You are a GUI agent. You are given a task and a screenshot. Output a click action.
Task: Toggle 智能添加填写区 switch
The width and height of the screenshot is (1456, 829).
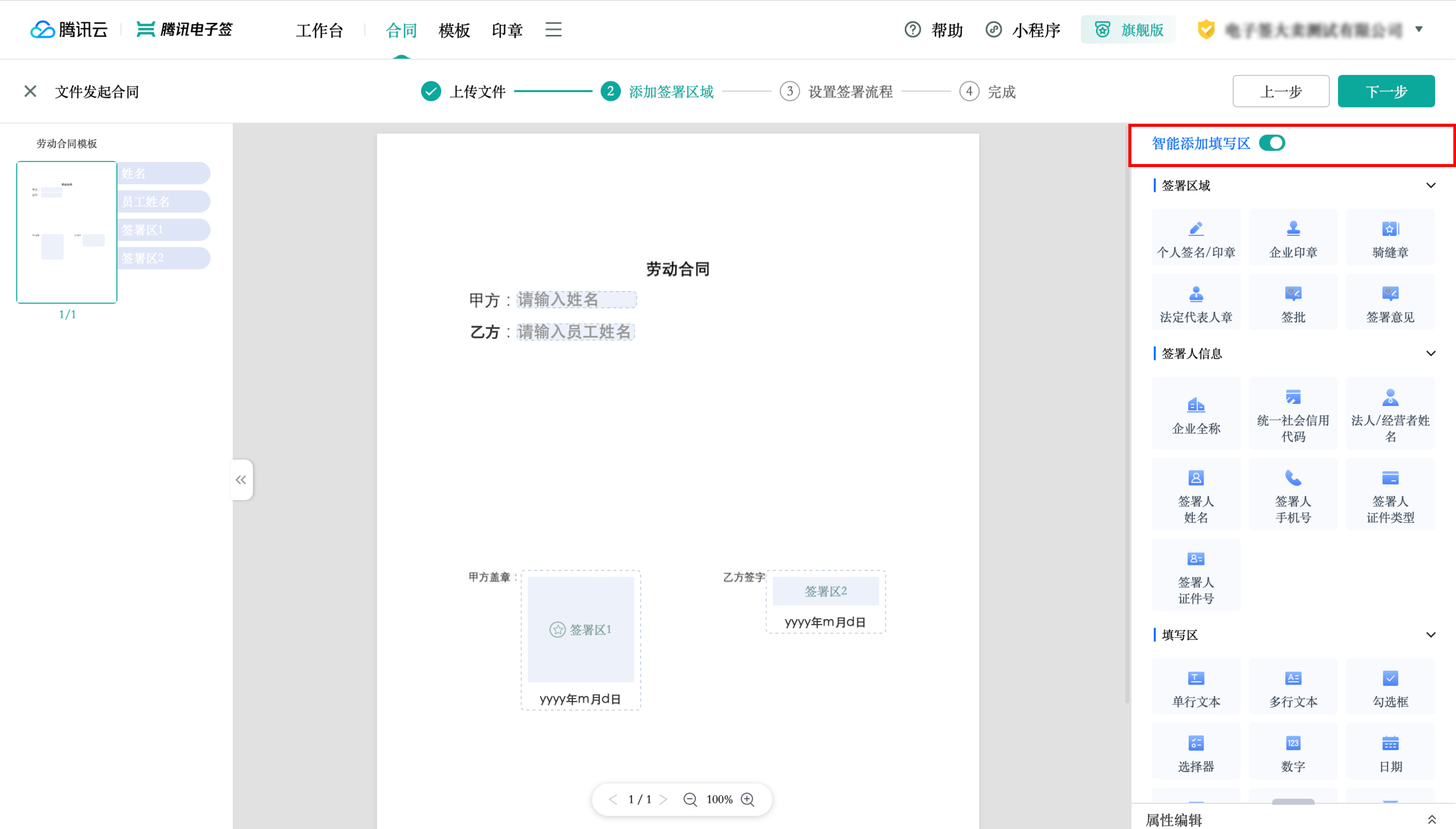1272,143
